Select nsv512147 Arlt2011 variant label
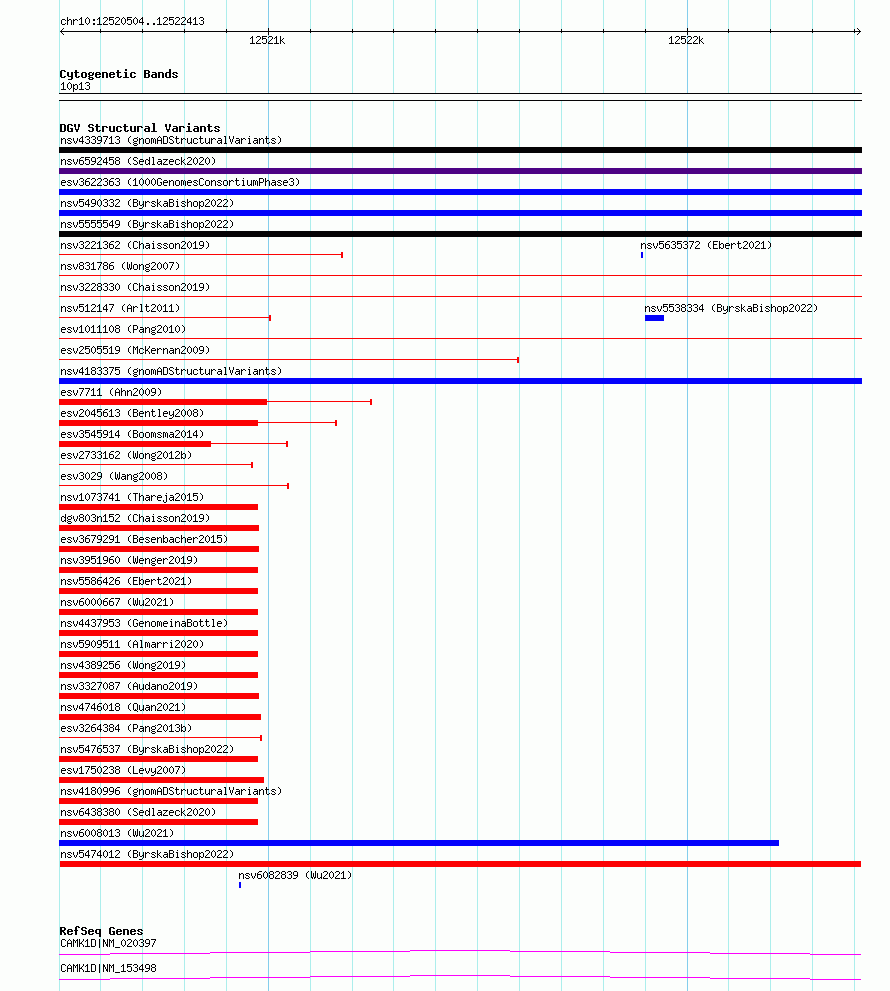 pyautogui.click(x=120, y=308)
